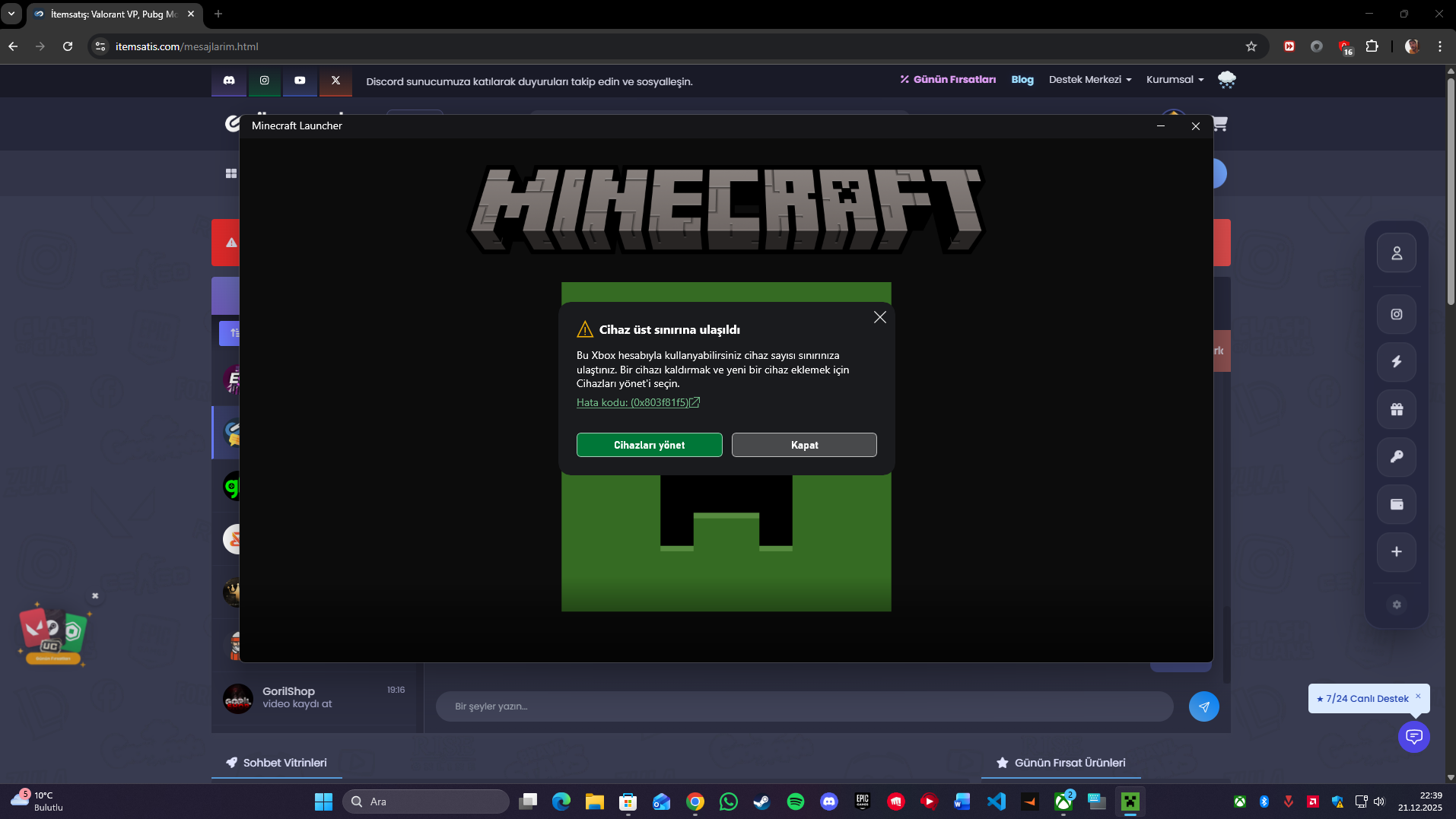Image resolution: width=1456 pixels, height=819 pixels.
Task: Click the green Cihazları yönet button
Action: pos(649,445)
